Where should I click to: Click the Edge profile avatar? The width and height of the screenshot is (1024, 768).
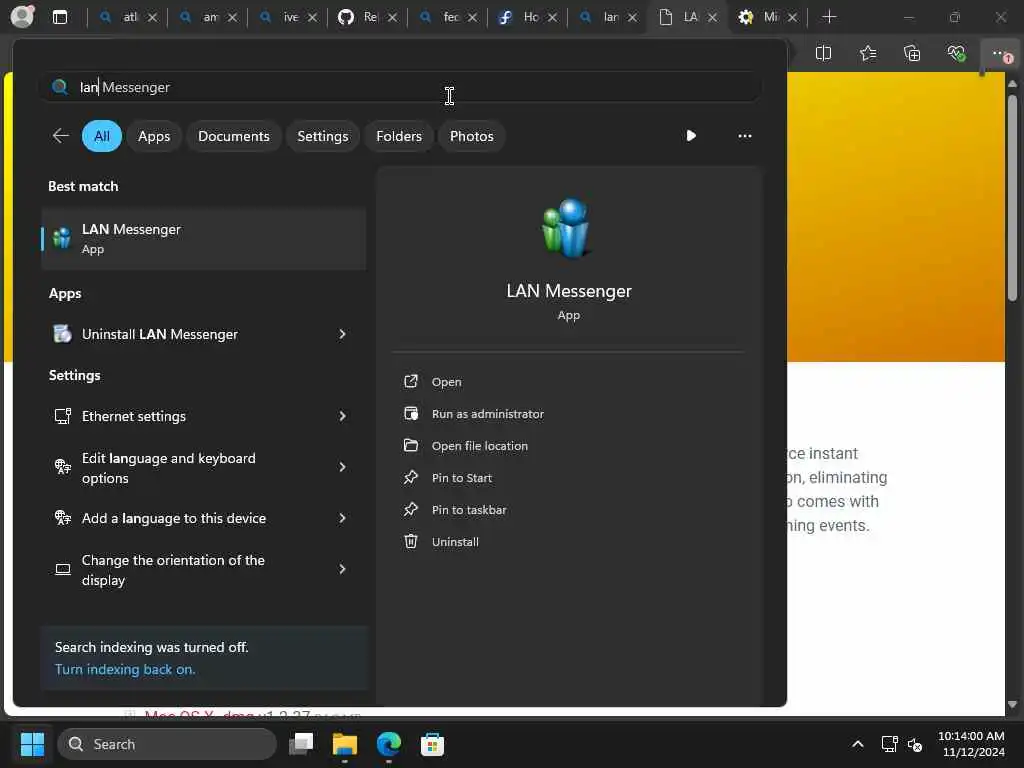[x=23, y=16]
